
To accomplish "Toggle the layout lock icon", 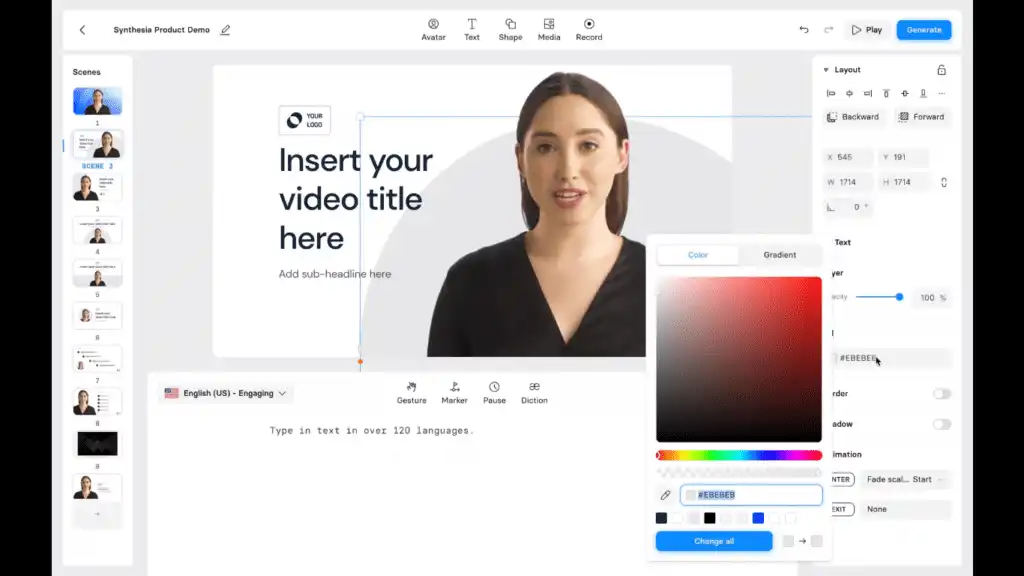I will tap(941, 70).
